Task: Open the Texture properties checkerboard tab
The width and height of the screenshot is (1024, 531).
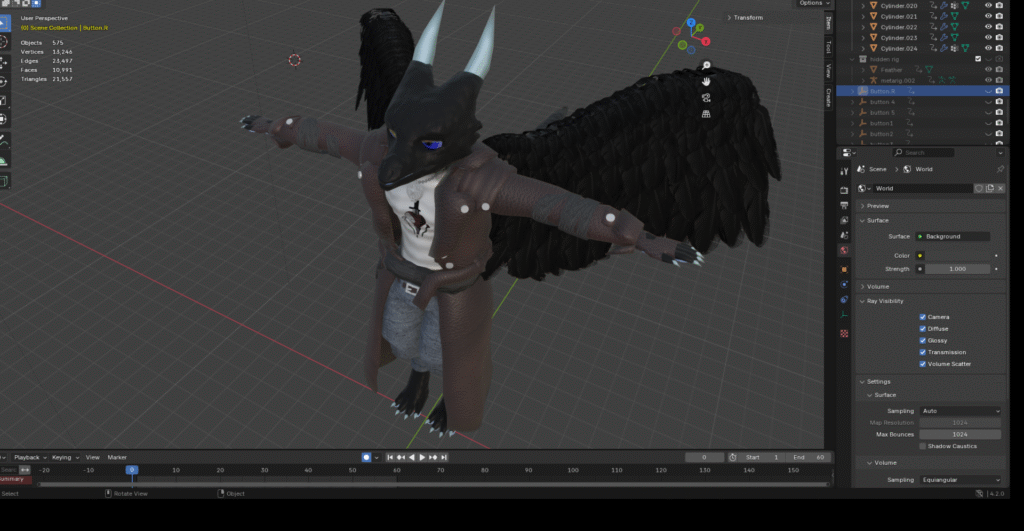Action: pyautogui.click(x=844, y=333)
